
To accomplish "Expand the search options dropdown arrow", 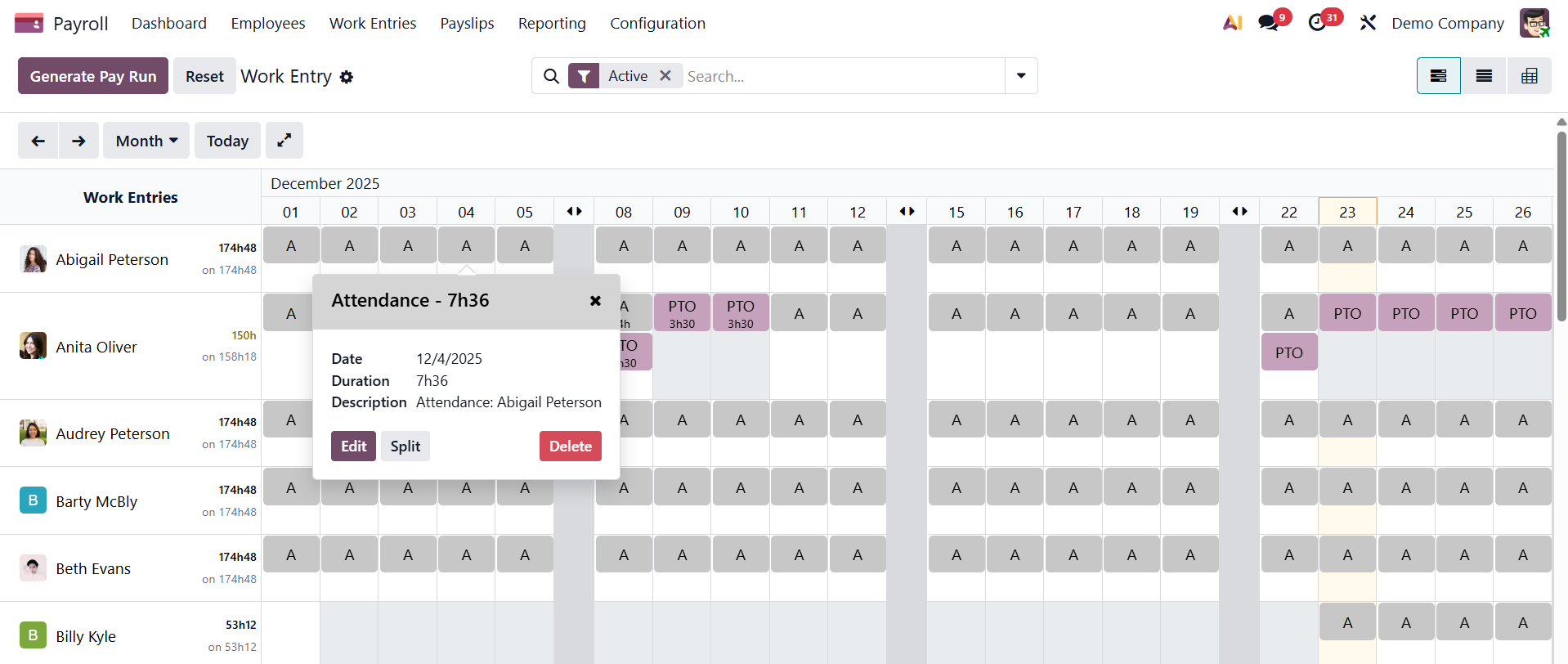I will pyautogui.click(x=1021, y=76).
